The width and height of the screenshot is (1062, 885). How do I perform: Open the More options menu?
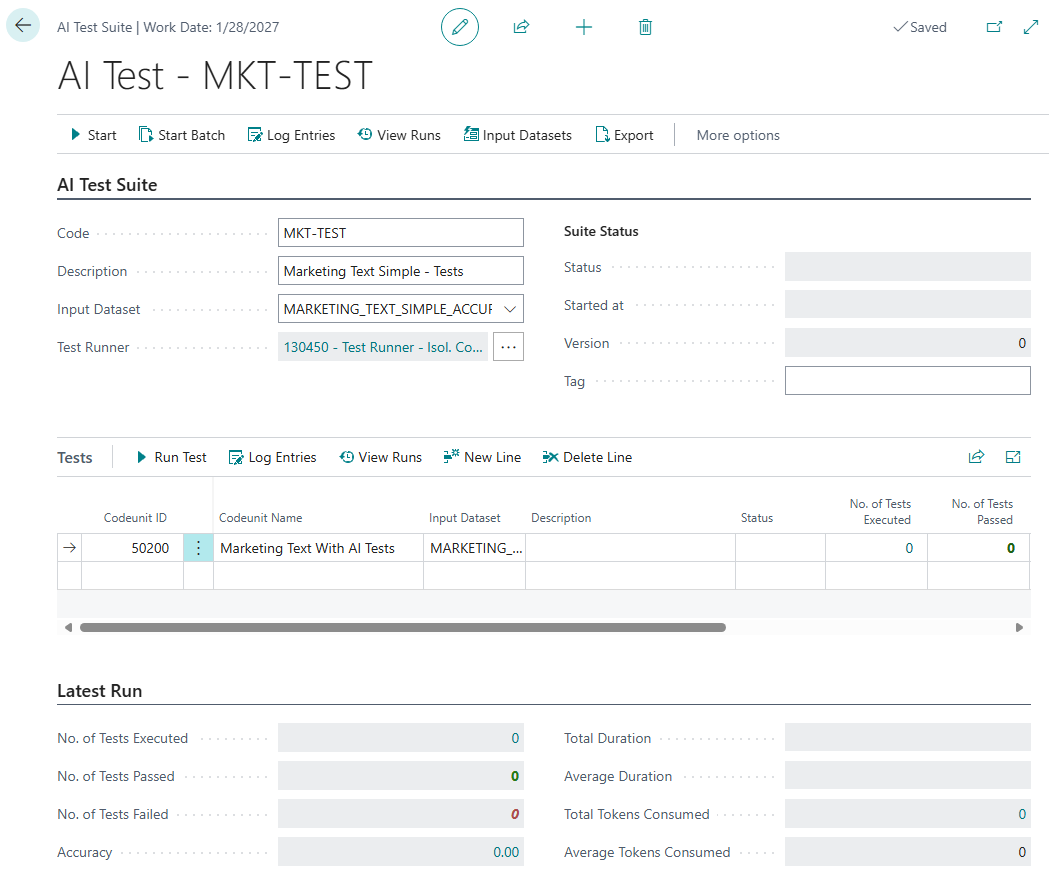pyautogui.click(x=737, y=134)
